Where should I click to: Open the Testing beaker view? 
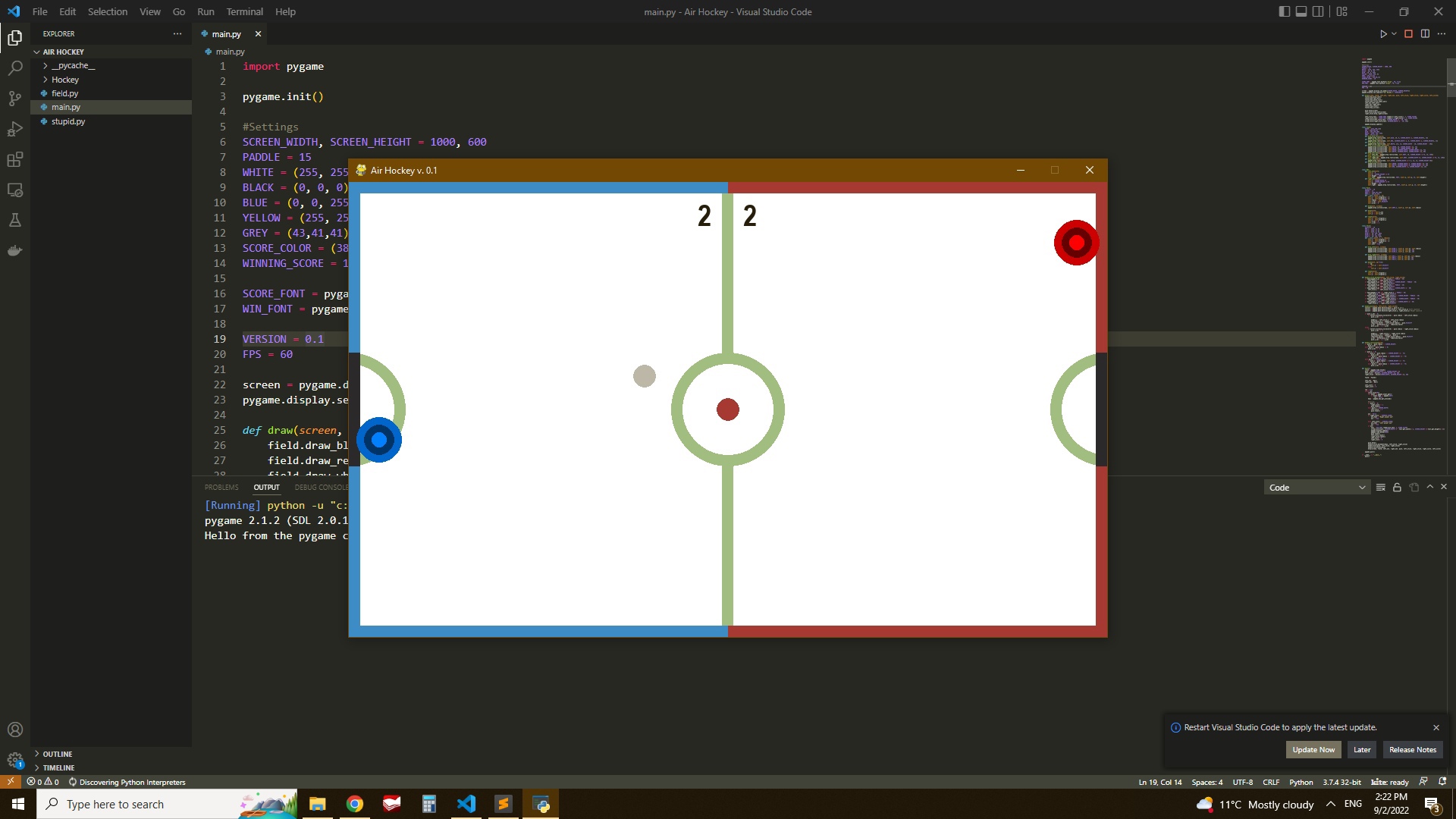coord(15,220)
